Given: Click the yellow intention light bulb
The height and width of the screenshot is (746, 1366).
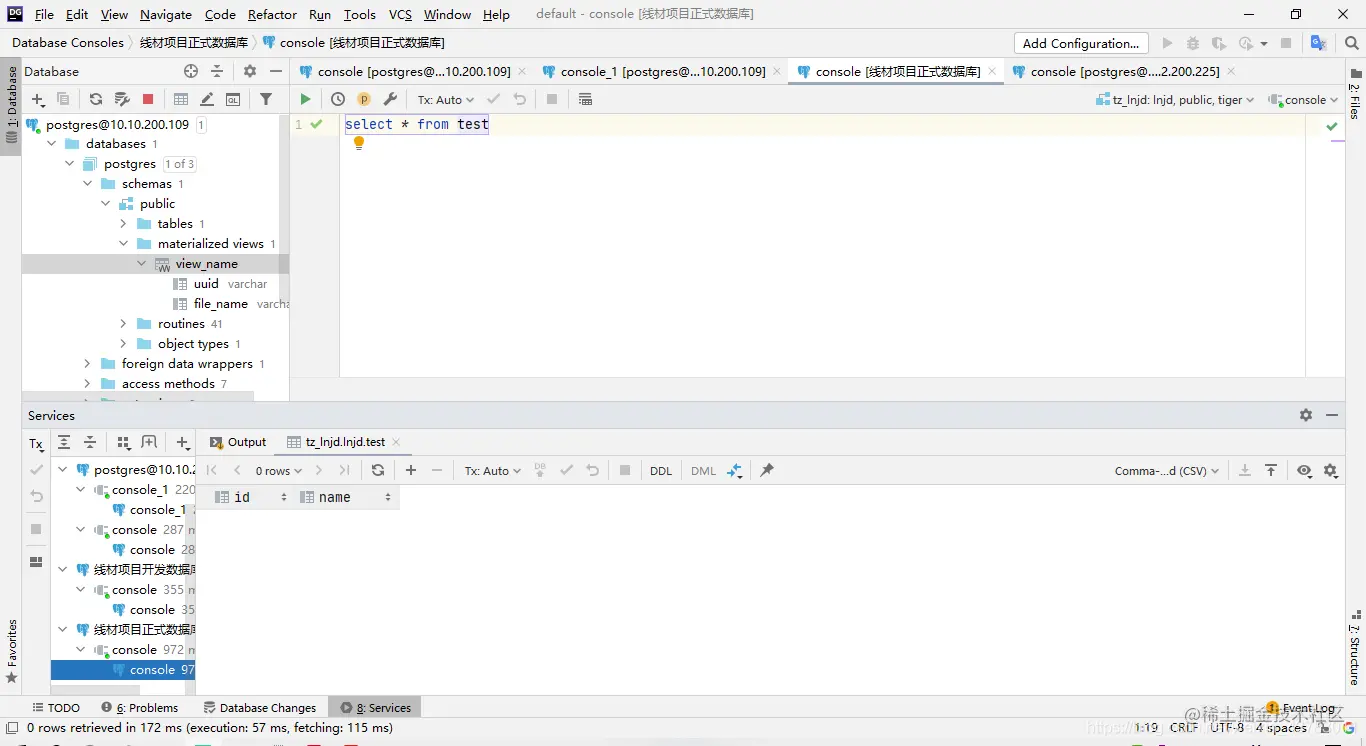Looking at the screenshot, I should [359, 143].
